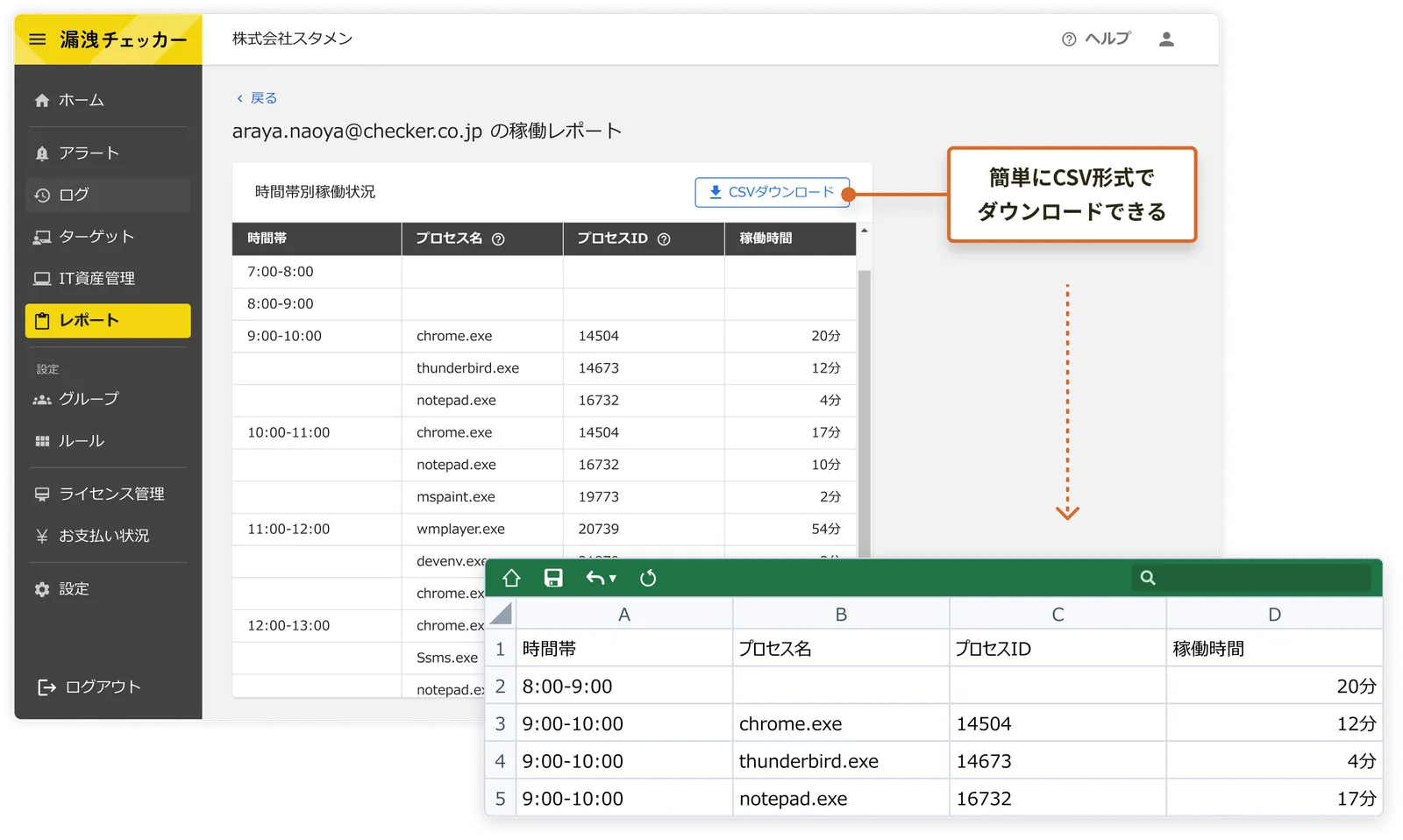The width and height of the screenshot is (1403, 840).
Task: Click the 戻る back link
Action: [x=257, y=98]
